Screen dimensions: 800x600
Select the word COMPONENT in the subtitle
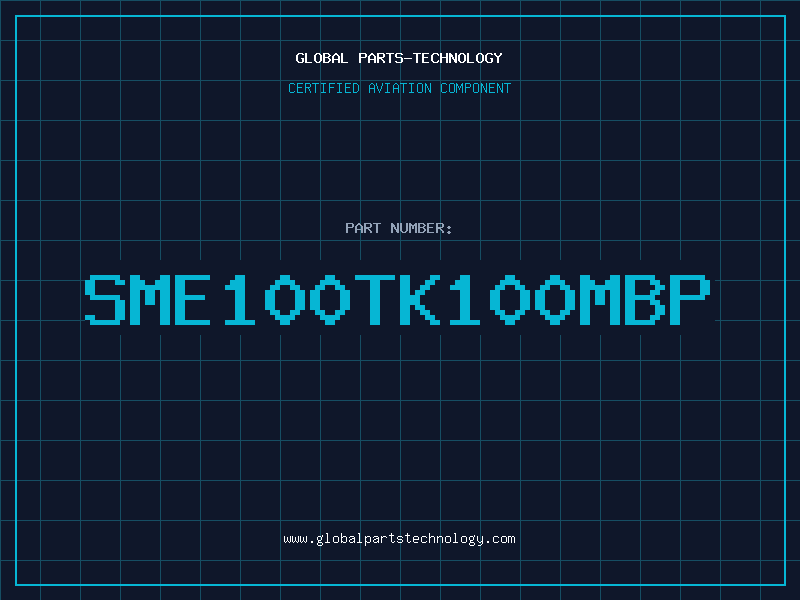tap(476, 88)
